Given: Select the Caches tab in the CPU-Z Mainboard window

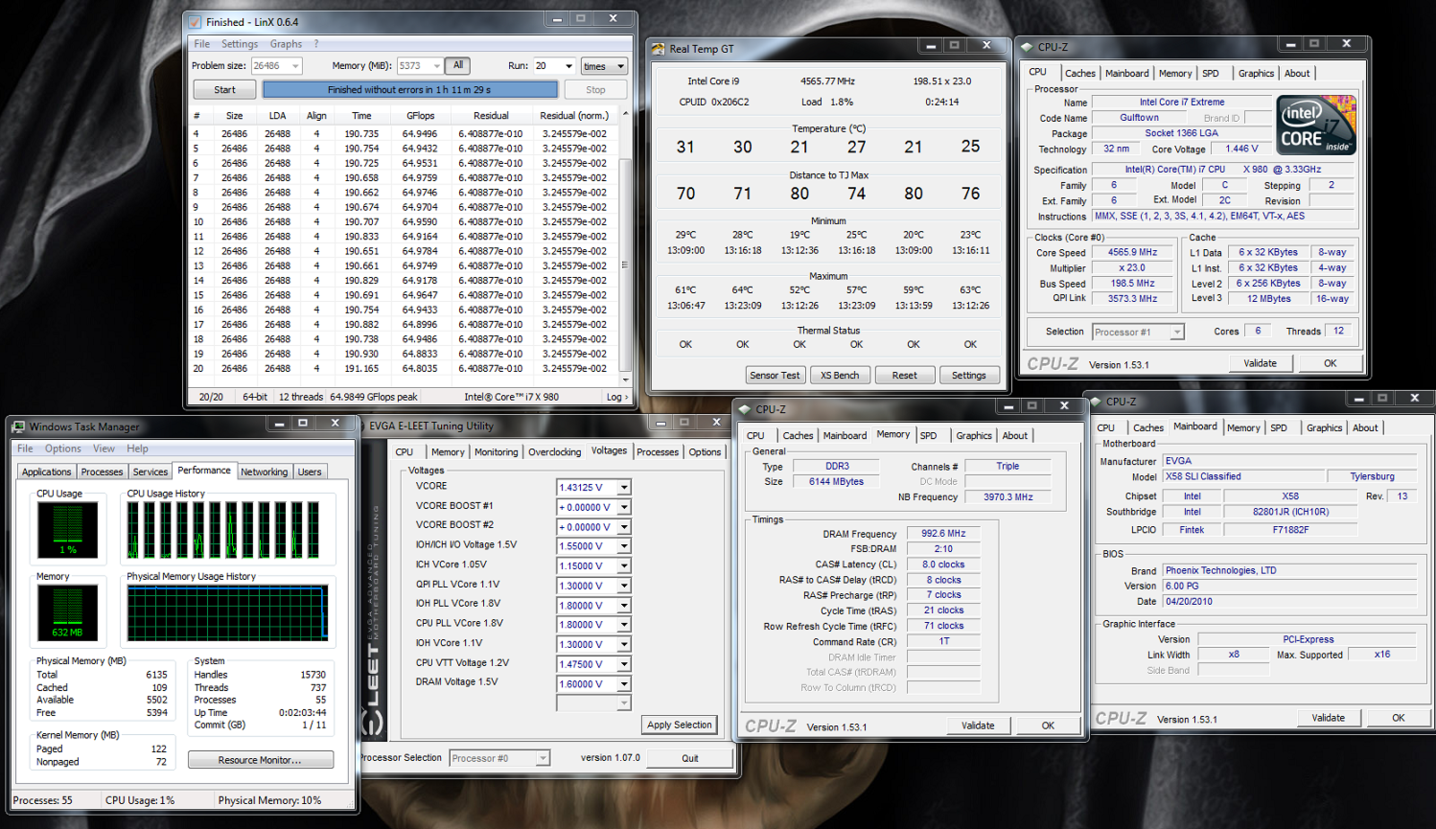Looking at the screenshot, I should click(x=1148, y=428).
